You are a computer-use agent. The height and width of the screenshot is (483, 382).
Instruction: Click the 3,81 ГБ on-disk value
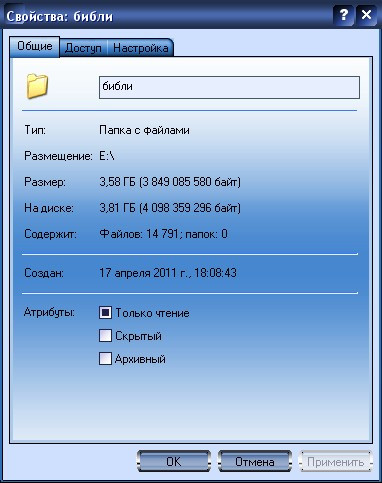tap(117, 208)
